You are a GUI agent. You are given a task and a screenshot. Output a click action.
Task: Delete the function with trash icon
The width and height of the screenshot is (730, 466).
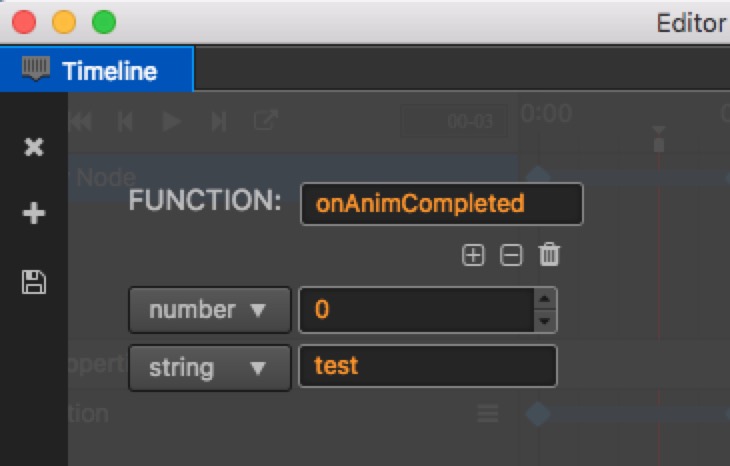pyautogui.click(x=549, y=254)
